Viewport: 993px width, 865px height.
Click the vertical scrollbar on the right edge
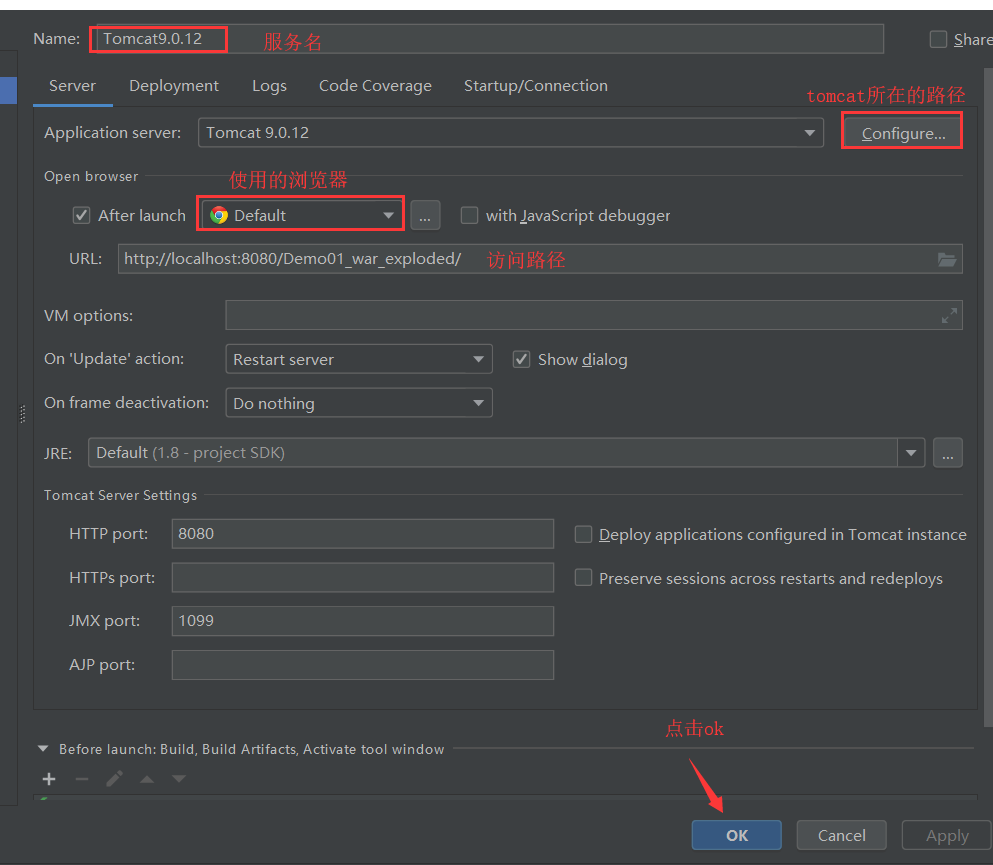(x=989, y=399)
